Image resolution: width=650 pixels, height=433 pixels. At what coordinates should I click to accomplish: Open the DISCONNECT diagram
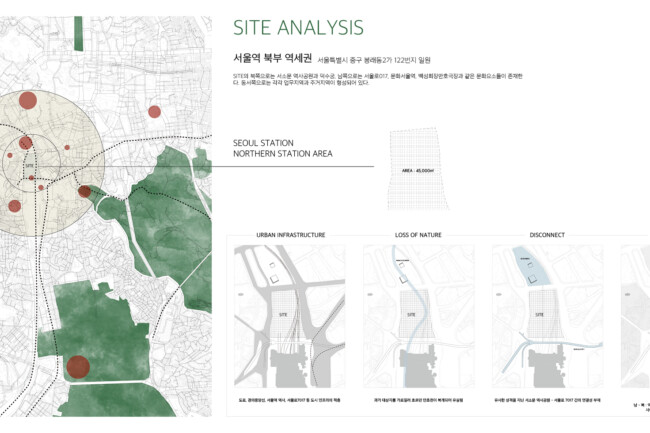(547, 318)
